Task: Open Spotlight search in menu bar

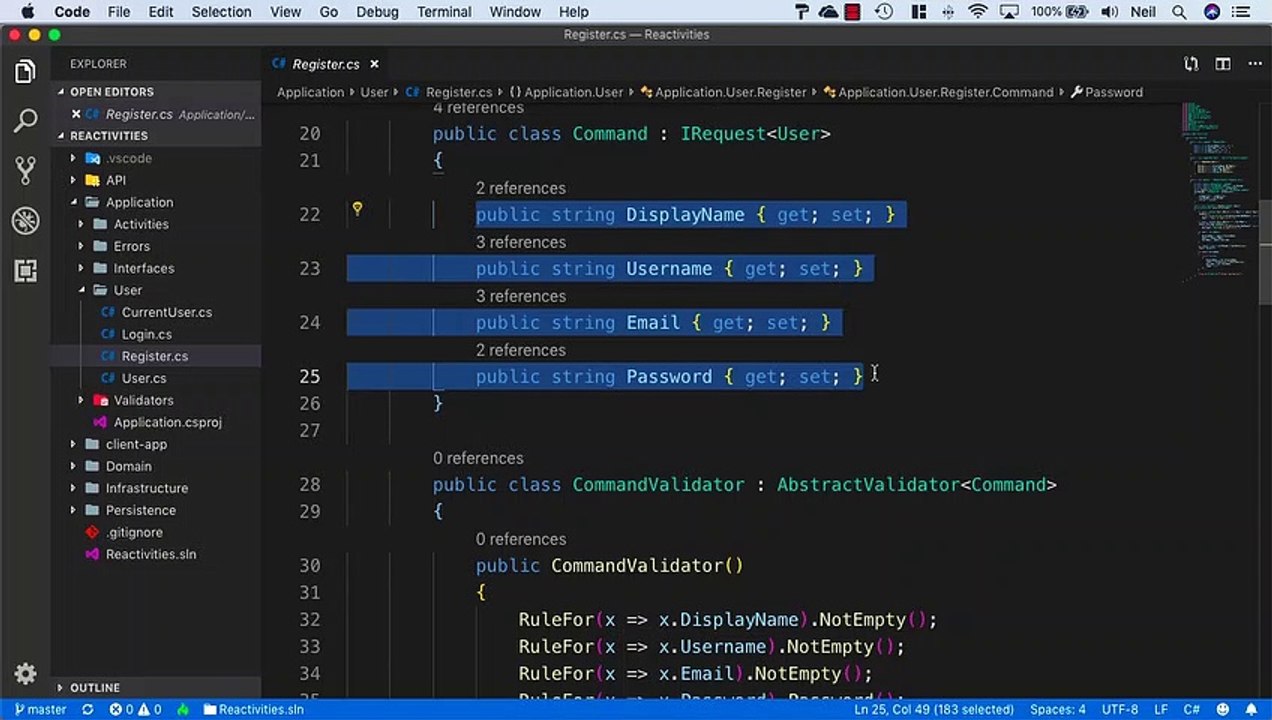Action: coord(1180,12)
